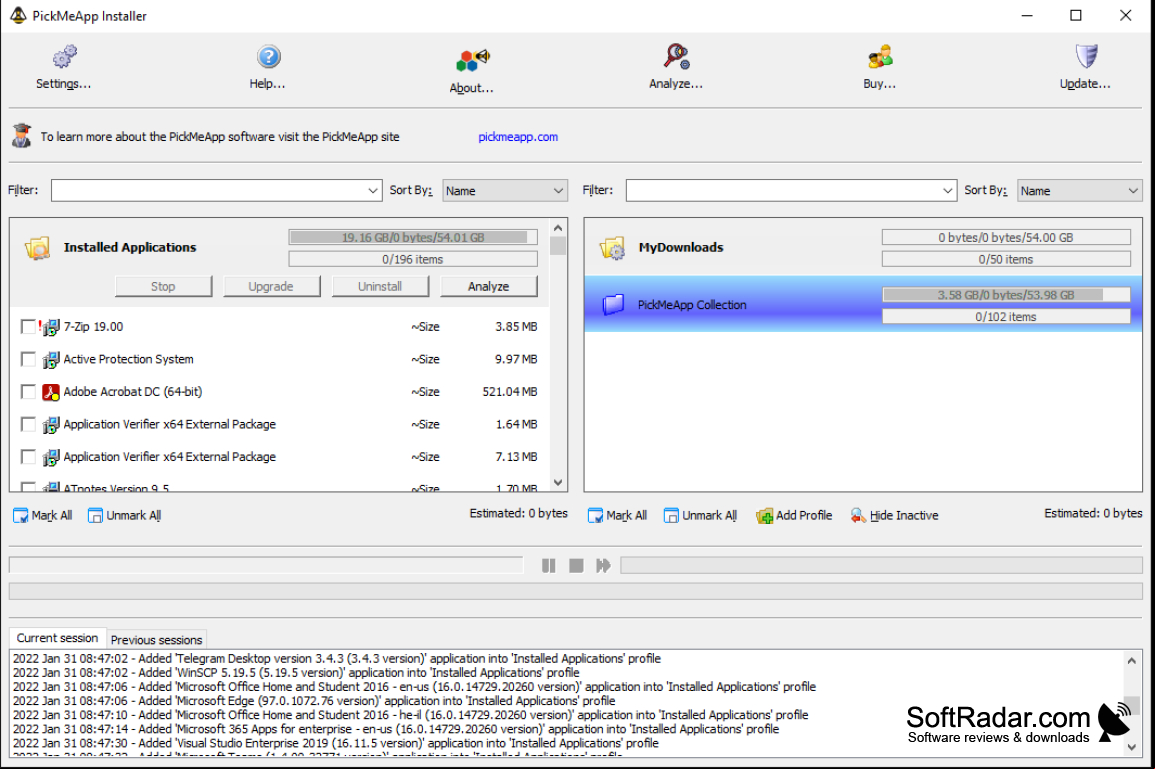Click the Upgrade button
This screenshot has width=1155, height=769.
coord(271,287)
